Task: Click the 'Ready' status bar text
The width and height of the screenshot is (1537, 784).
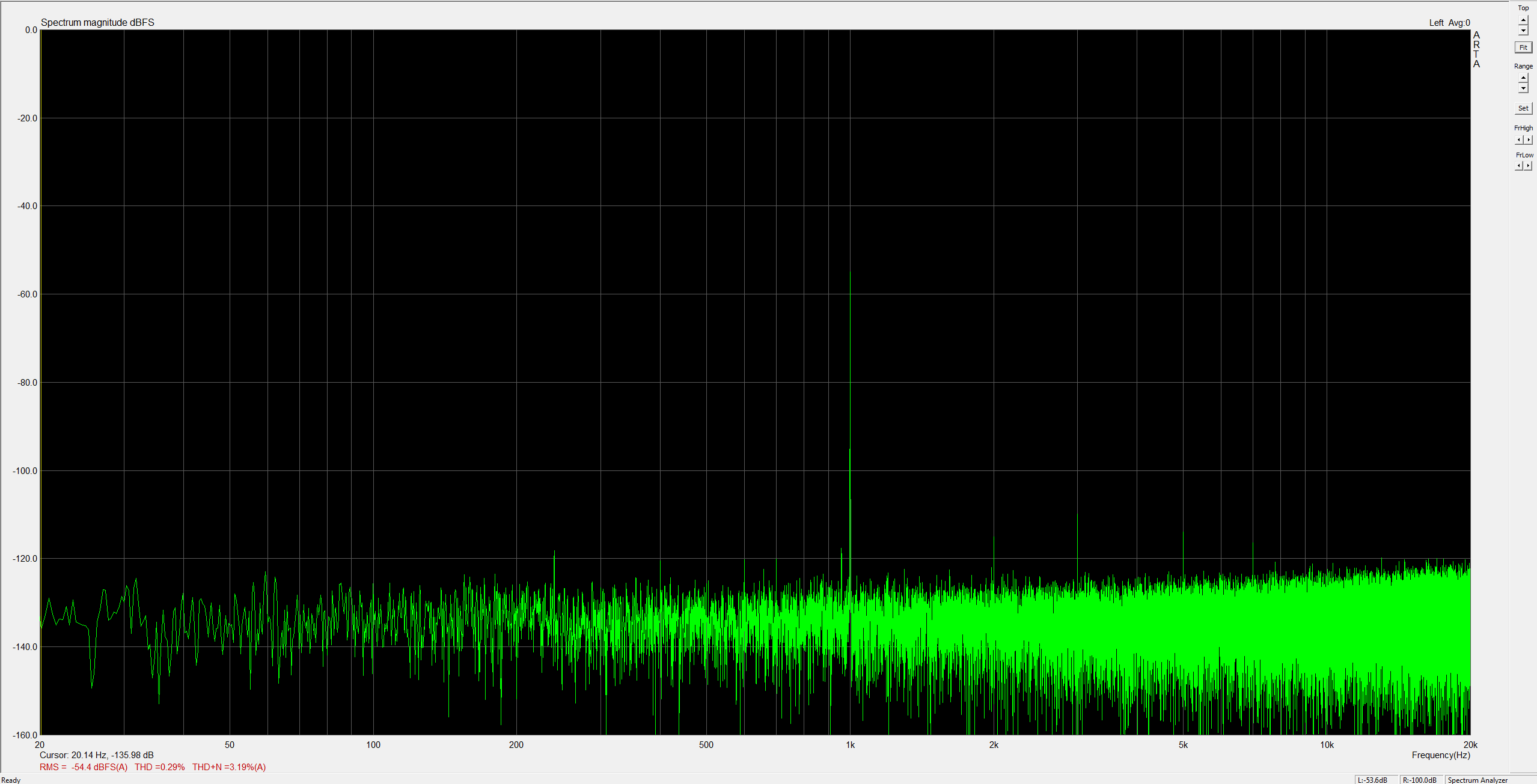Action: point(11,780)
